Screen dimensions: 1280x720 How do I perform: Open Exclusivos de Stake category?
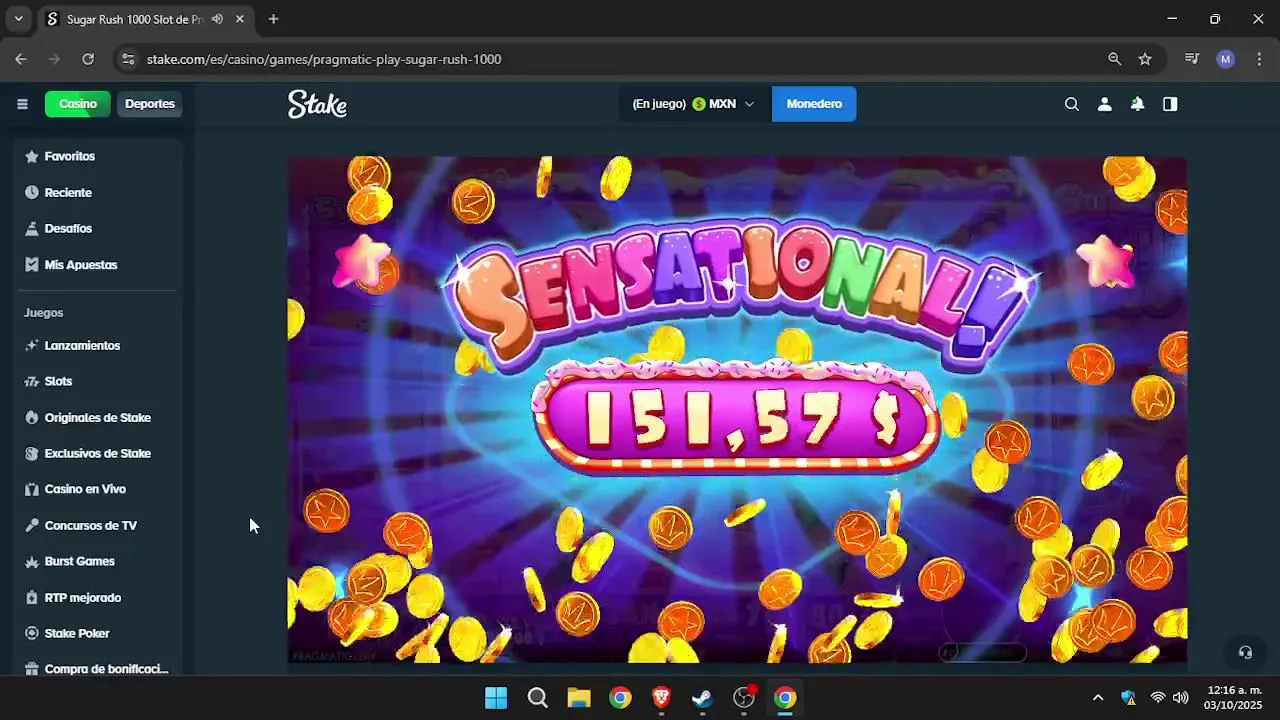100,453
